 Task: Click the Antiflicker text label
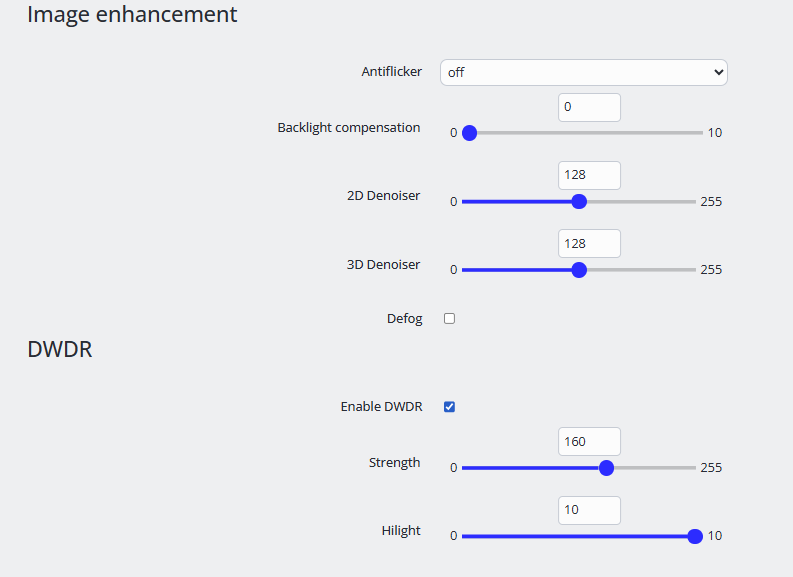click(391, 72)
